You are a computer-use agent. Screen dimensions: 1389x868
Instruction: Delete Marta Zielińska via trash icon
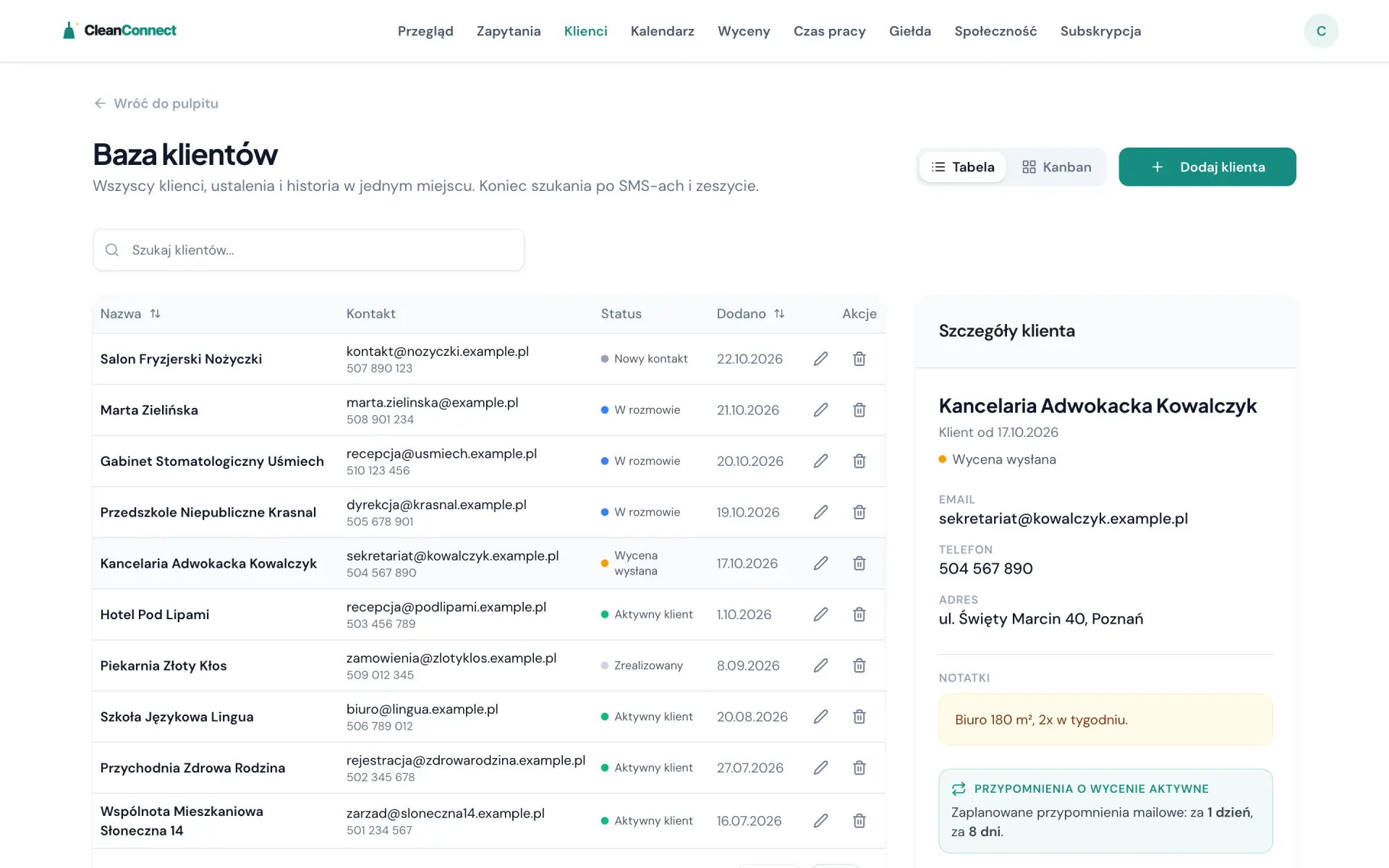[x=859, y=410]
